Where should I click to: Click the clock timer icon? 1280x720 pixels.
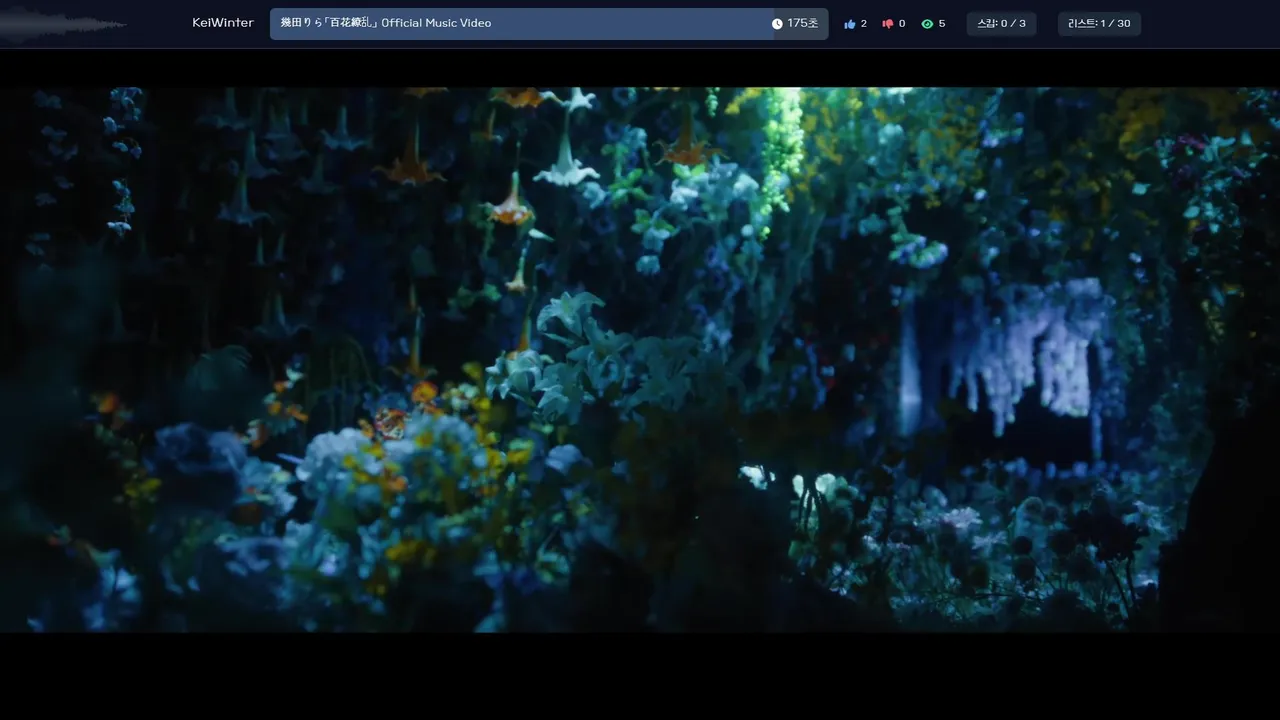pyautogui.click(x=777, y=24)
